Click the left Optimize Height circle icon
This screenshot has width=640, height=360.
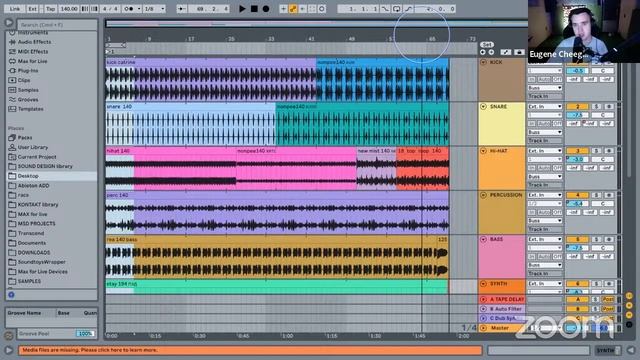[483, 52]
